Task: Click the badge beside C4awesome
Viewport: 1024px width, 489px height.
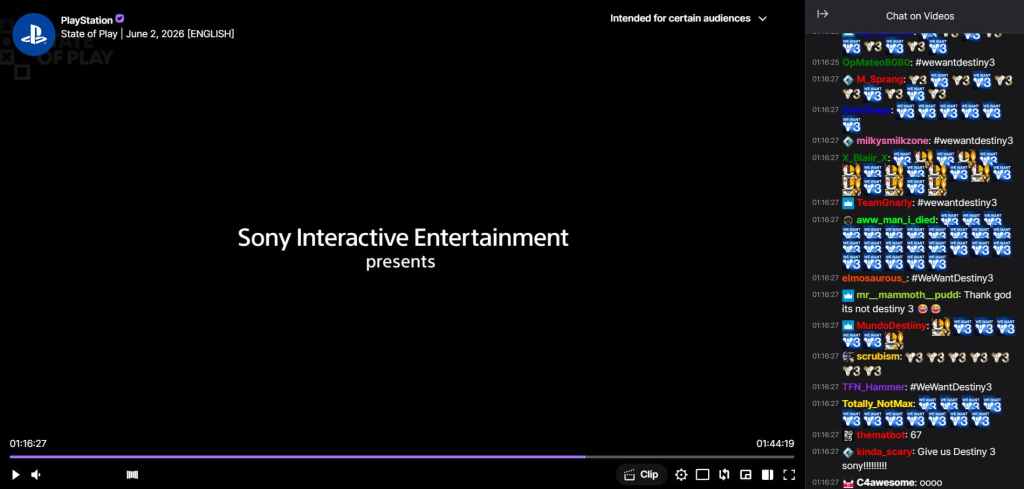Action: coord(848,484)
